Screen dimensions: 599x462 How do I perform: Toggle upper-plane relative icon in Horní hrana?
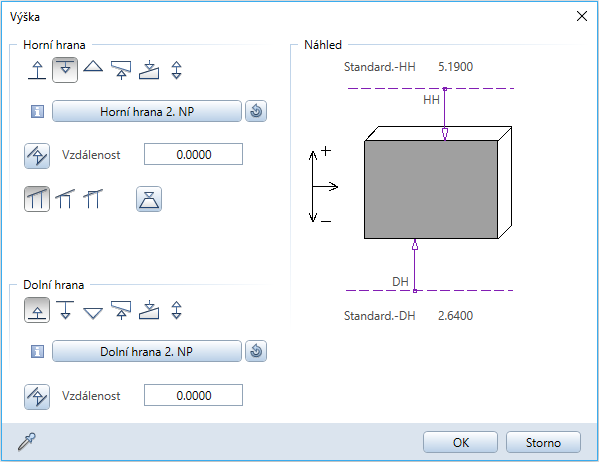tap(65, 70)
